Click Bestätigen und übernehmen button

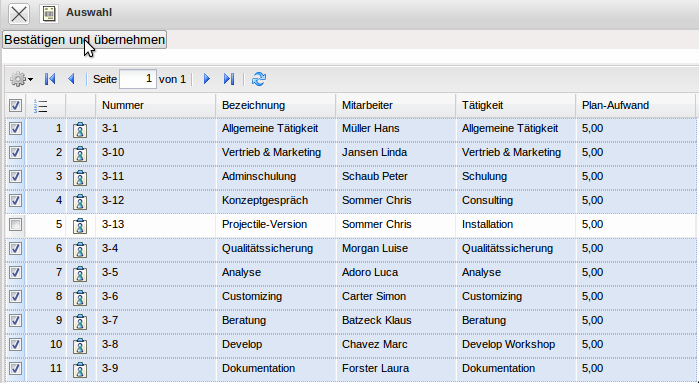[x=85, y=40]
